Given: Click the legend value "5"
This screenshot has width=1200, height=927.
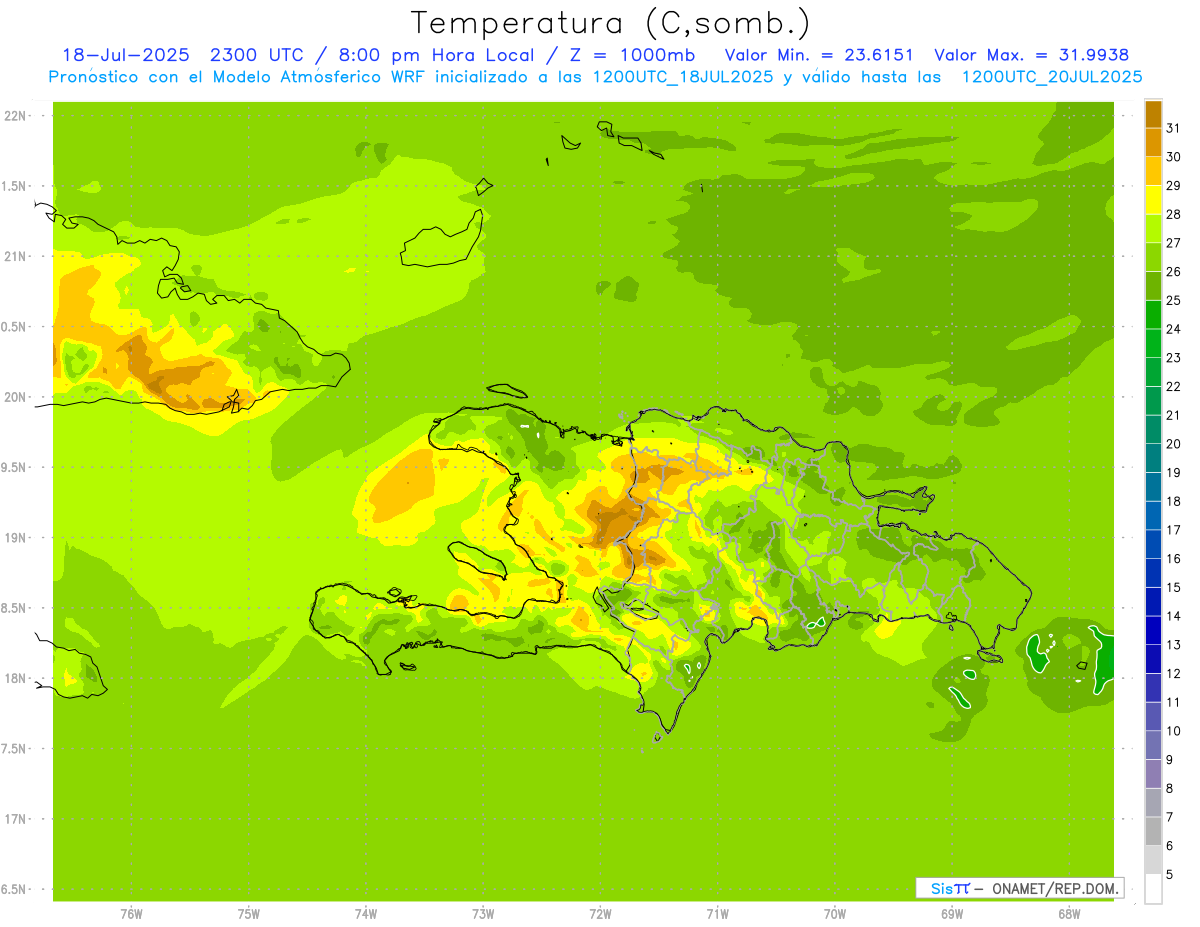Looking at the screenshot, I should 1169,874.
